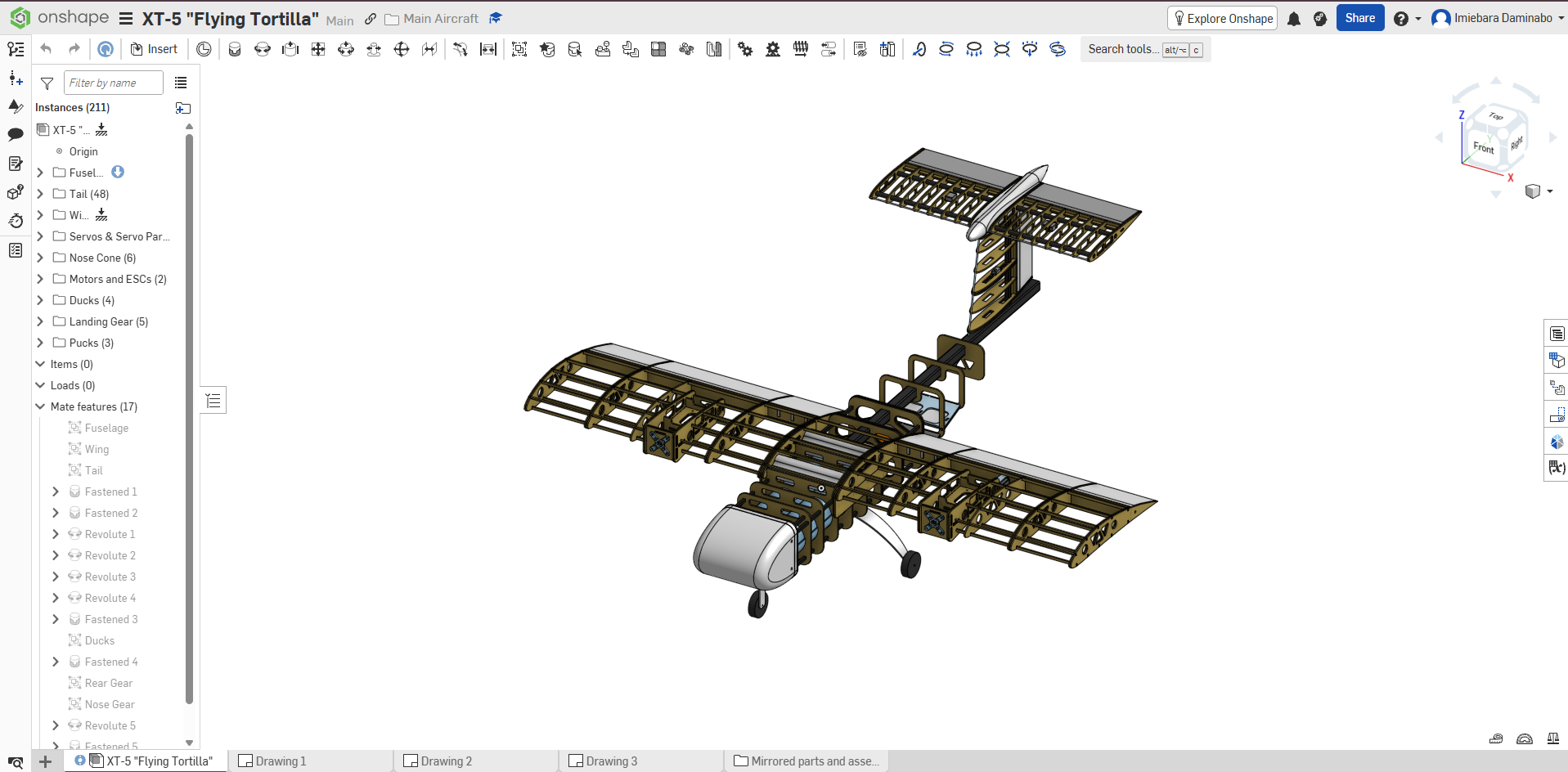Toggle the feature list collapse handle

pyautogui.click(x=213, y=401)
